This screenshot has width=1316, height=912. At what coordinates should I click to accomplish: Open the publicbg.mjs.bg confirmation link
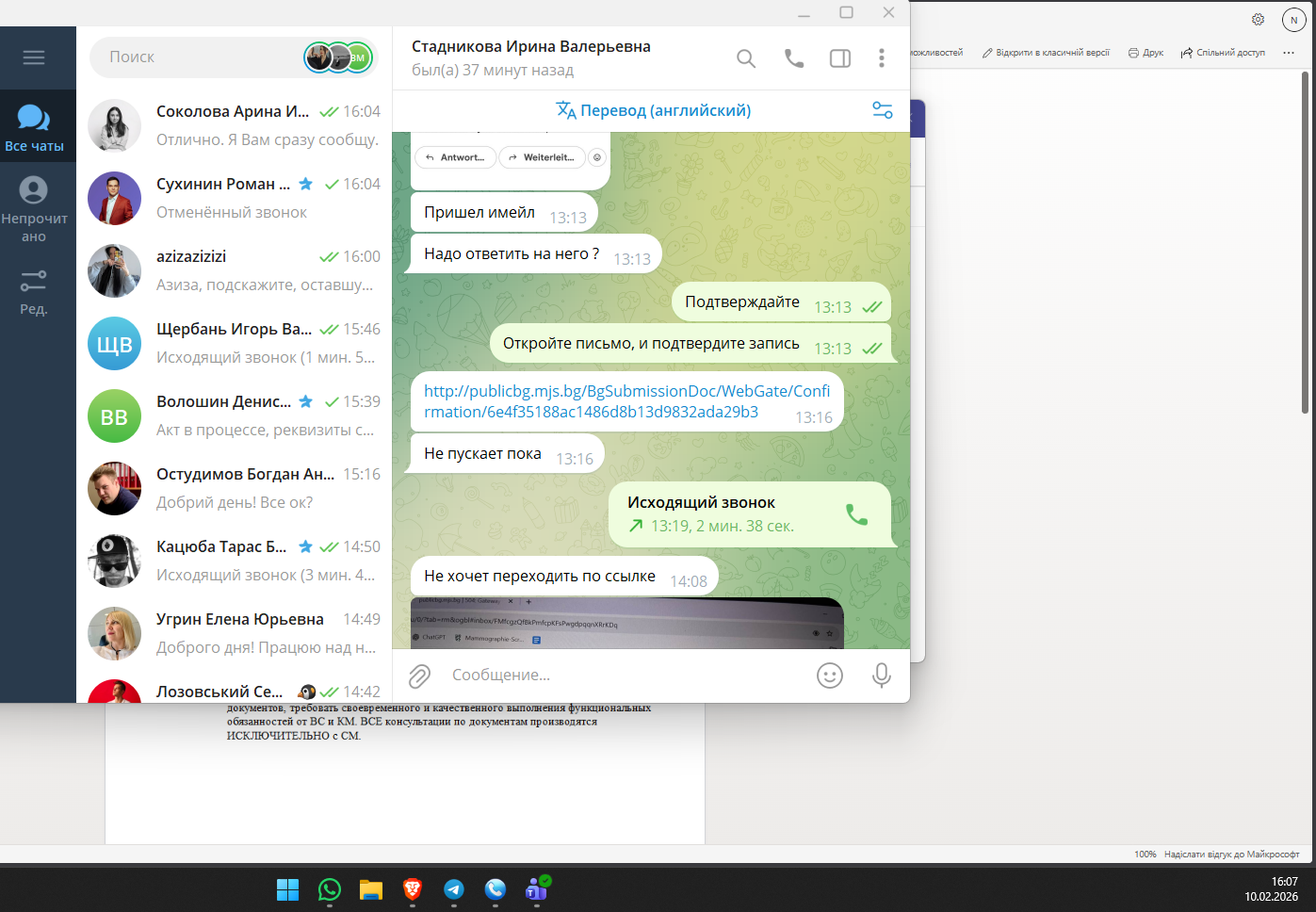click(626, 401)
